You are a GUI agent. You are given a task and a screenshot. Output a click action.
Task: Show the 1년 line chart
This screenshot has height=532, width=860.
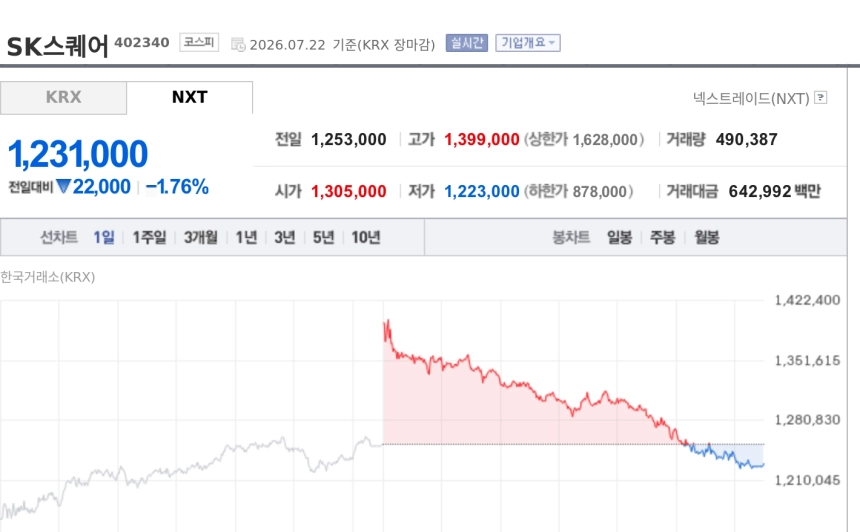point(246,237)
